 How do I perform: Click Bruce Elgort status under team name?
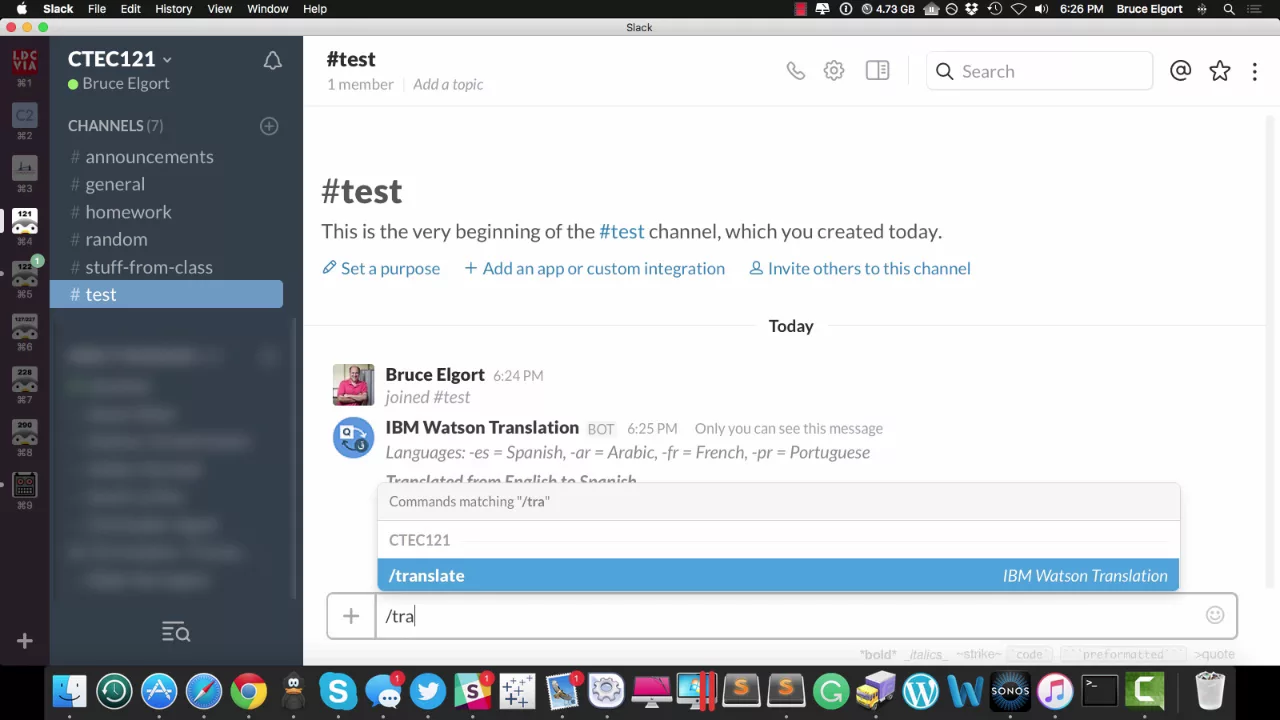(x=119, y=84)
